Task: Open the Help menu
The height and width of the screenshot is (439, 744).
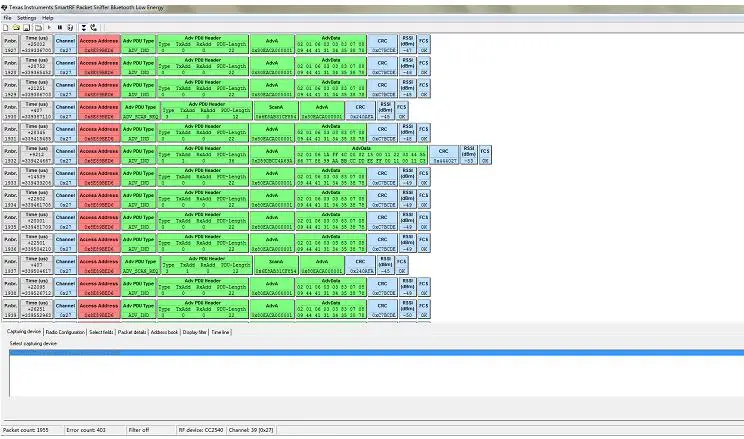Action: point(47,18)
